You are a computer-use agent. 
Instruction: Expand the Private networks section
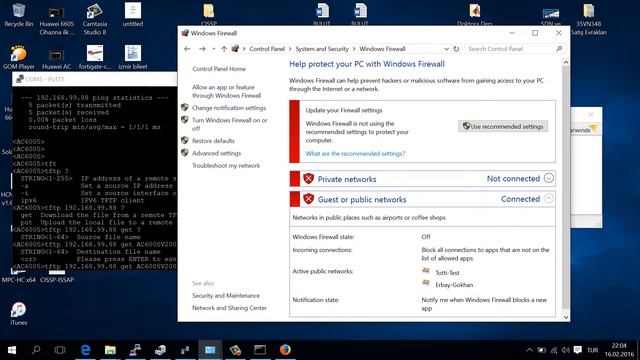pyautogui.click(x=549, y=178)
